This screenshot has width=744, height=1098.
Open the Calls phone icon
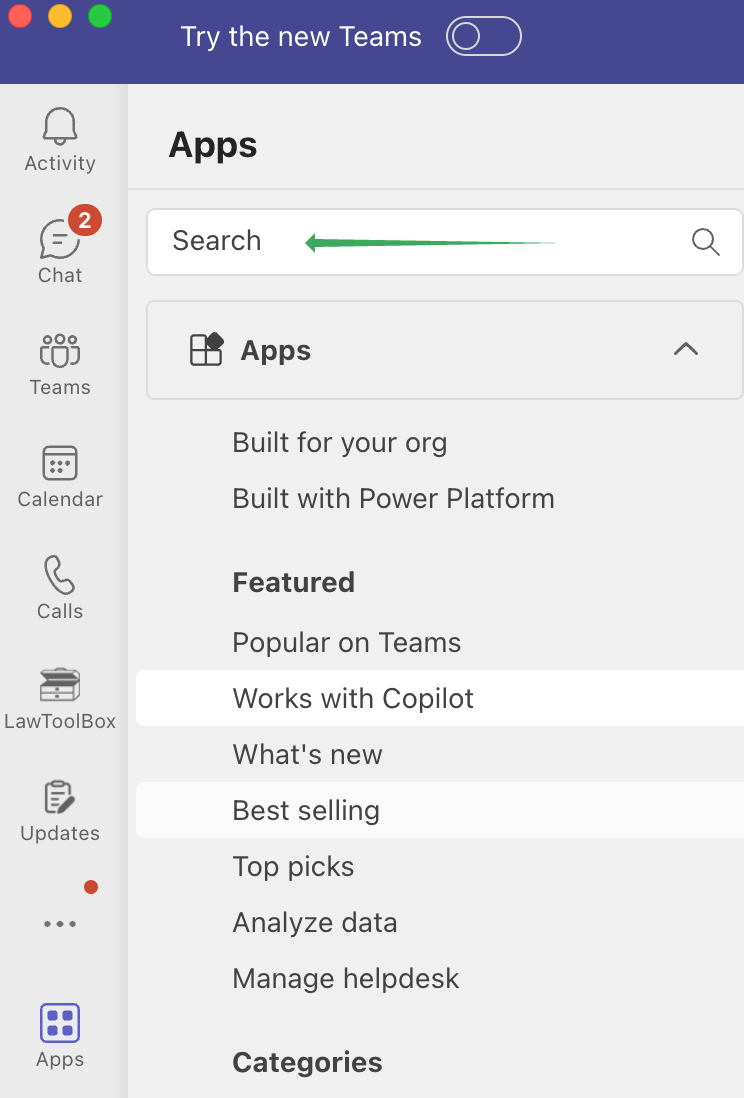(x=60, y=575)
